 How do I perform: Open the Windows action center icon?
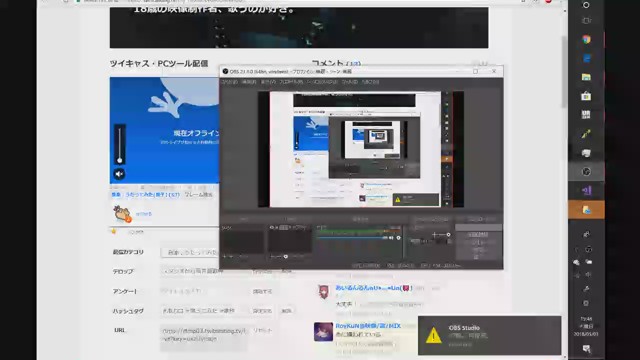(586, 348)
